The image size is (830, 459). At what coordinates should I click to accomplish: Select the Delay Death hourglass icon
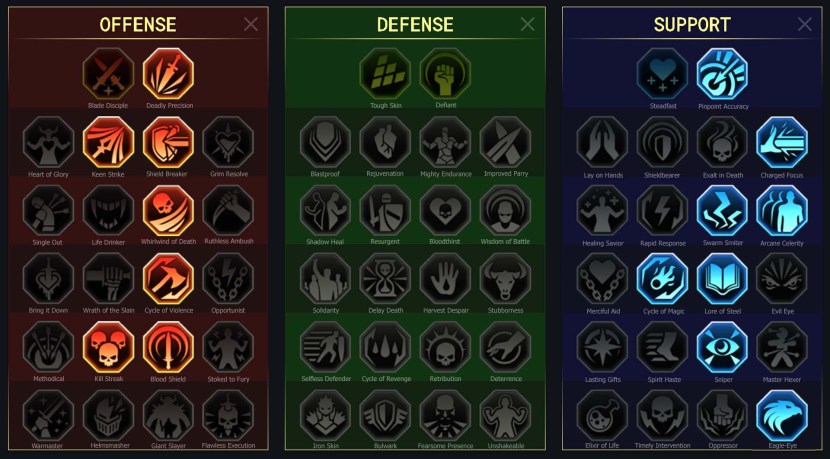pyautogui.click(x=385, y=279)
